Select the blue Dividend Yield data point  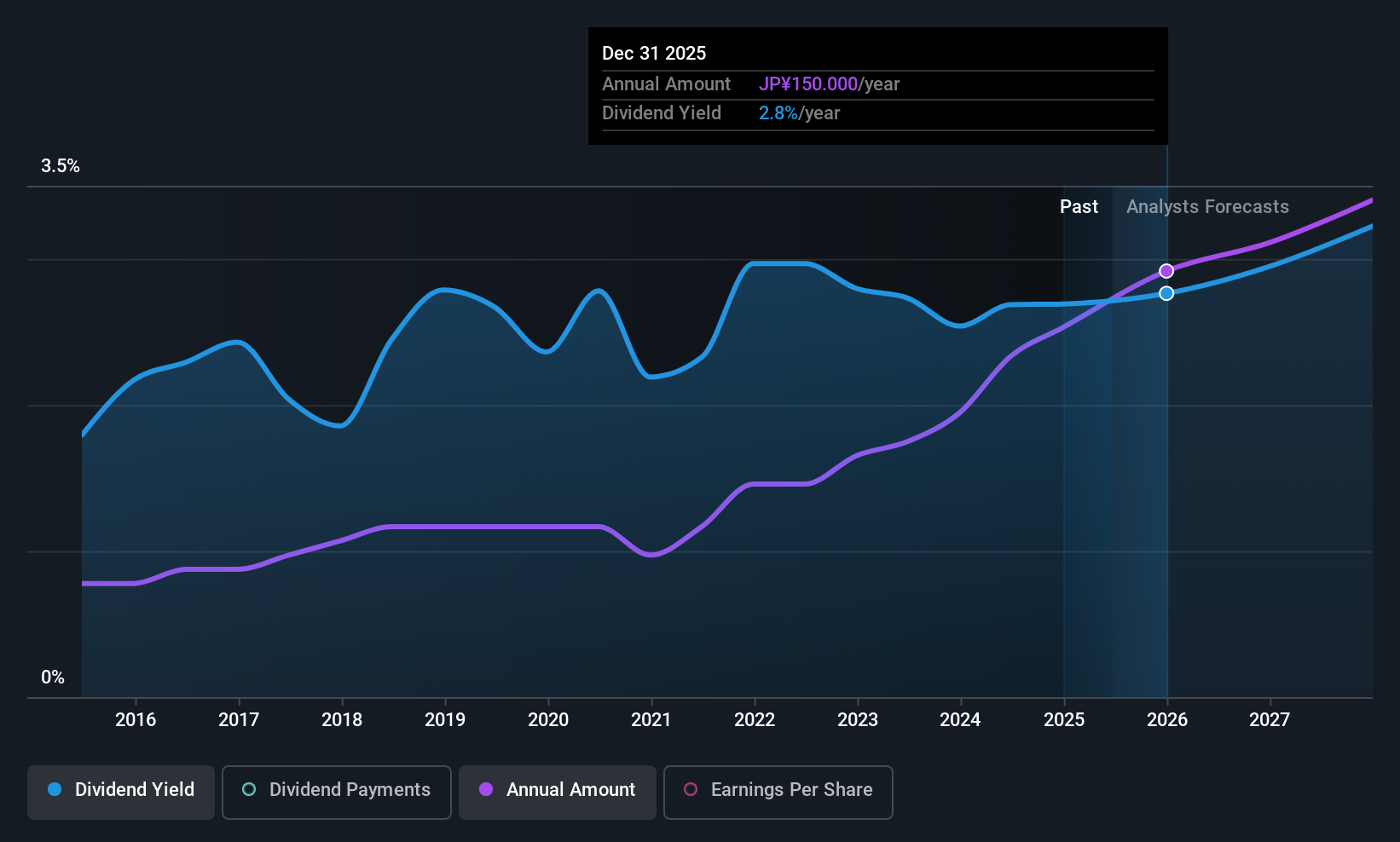tap(1166, 293)
